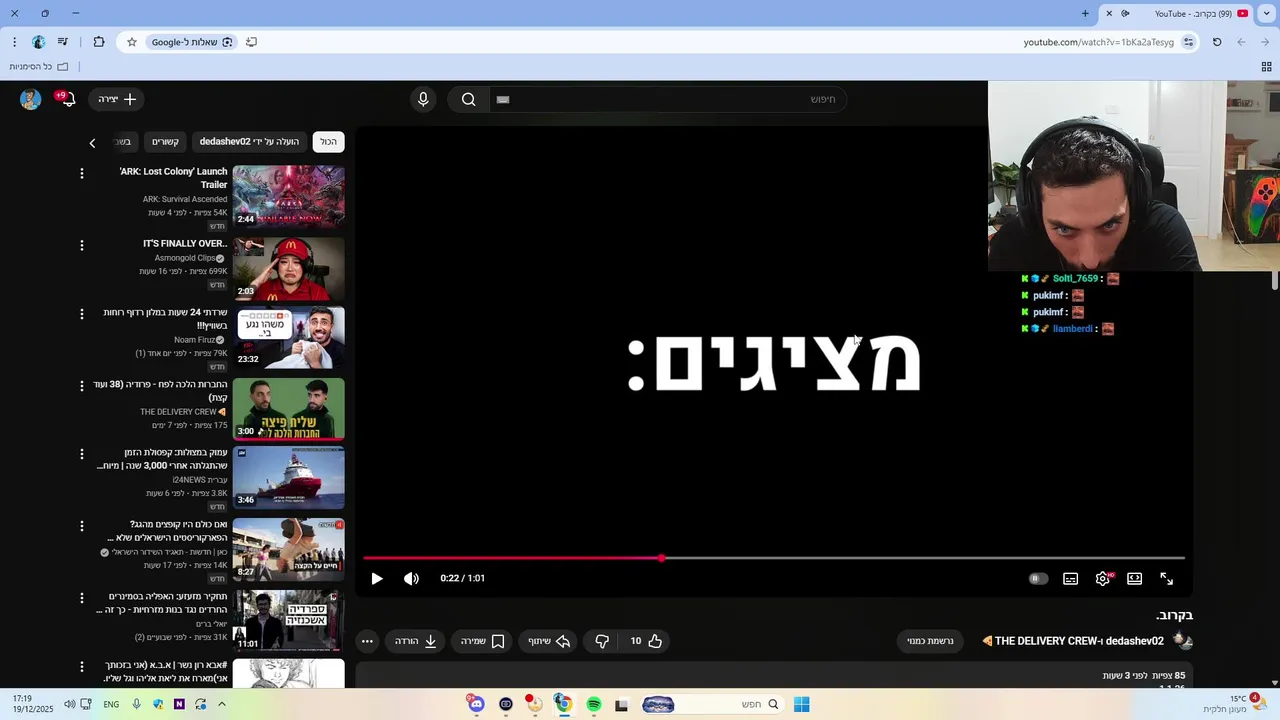Open Chrome apps grid in bookmarks bar
The height and width of the screenshot is (720, 1280).
[x=1266, y=67]
